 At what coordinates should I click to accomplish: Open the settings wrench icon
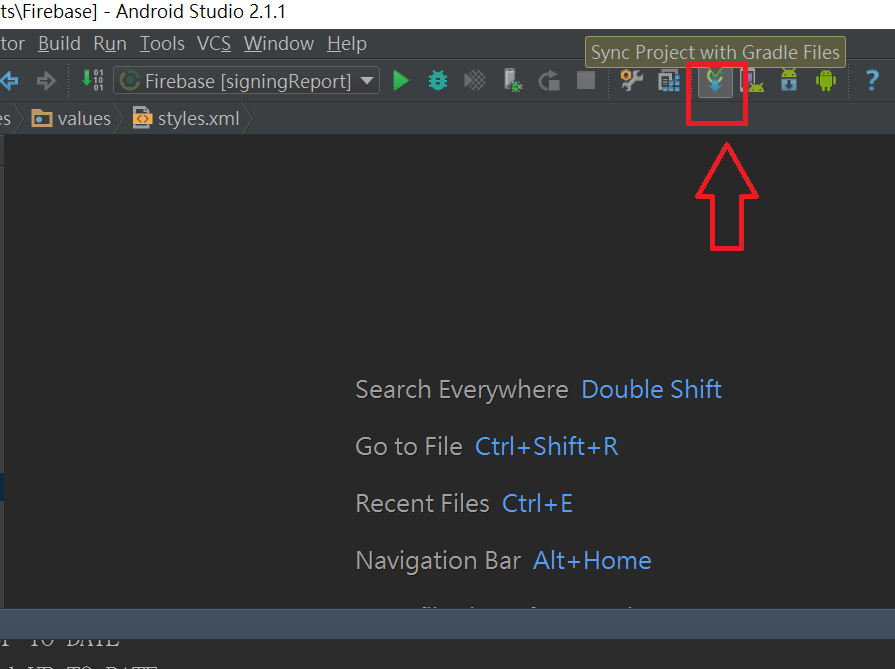(x=631, y=81)
